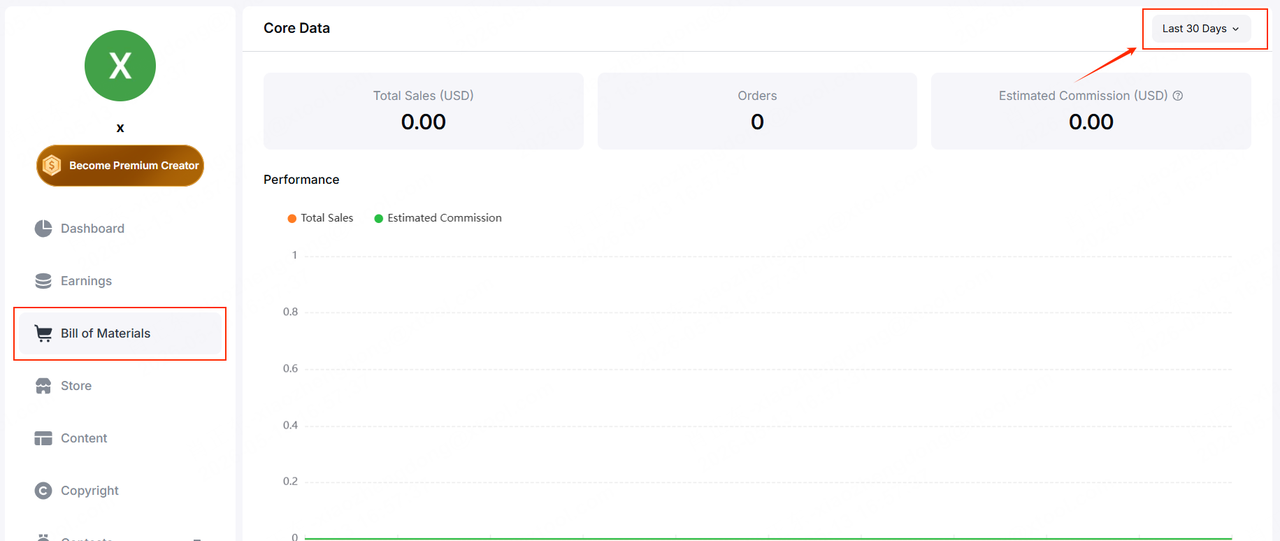Go to the Store section
This screenshot has height=541, width=1280.
click(120, 386)
